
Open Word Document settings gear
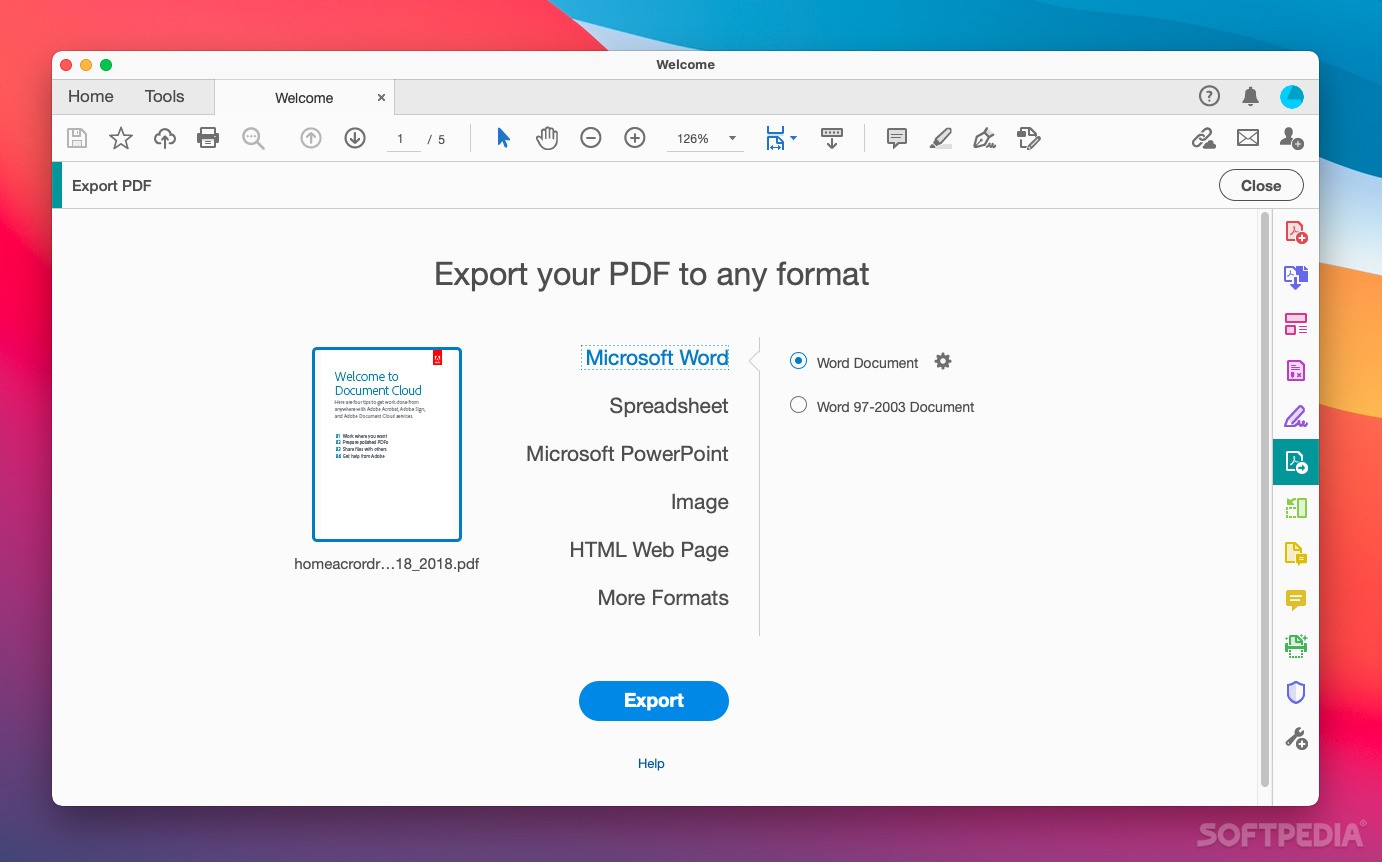[943, 362]
